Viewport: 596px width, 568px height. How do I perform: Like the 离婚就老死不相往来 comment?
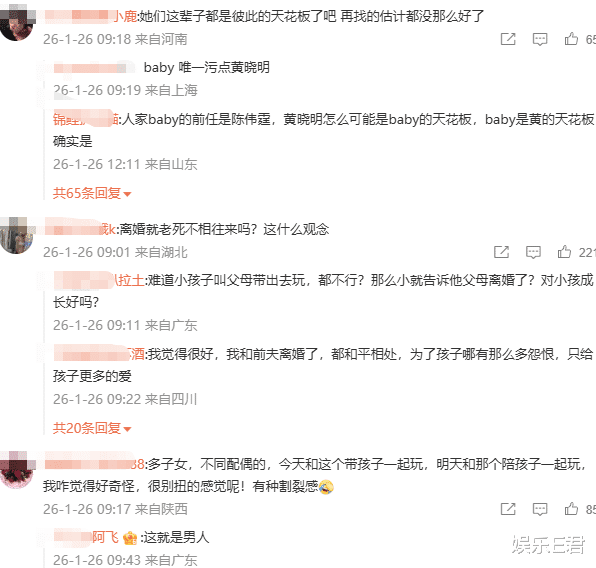click(564, 252)
